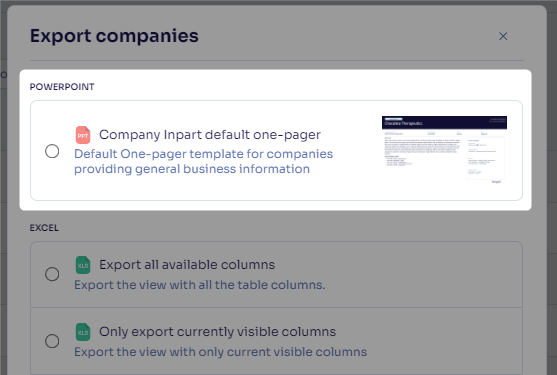Click "Export the view with only current visible columns"

click(x=220, y=352)
